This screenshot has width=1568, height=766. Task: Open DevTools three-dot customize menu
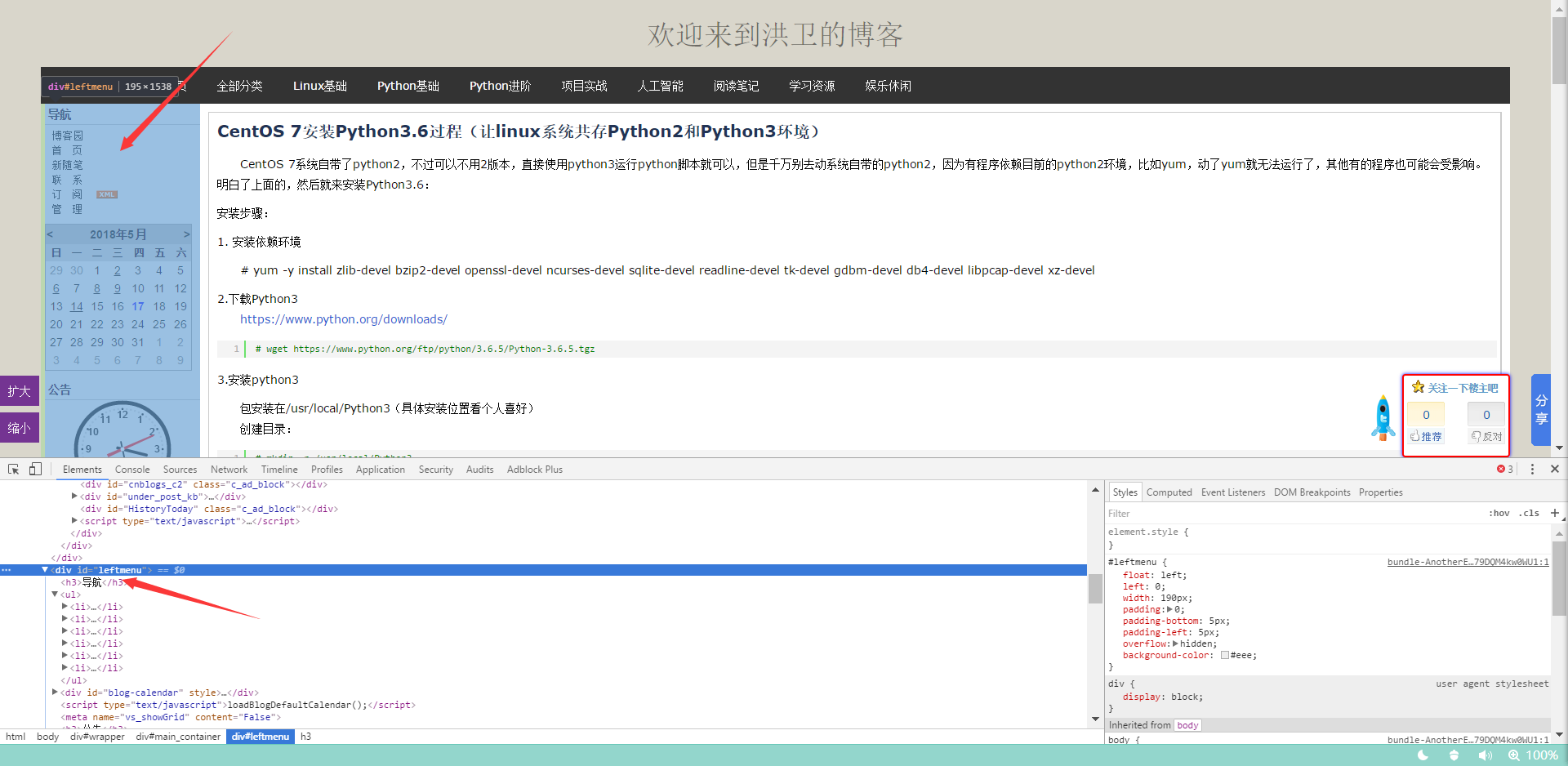[x=1532, y=469]
